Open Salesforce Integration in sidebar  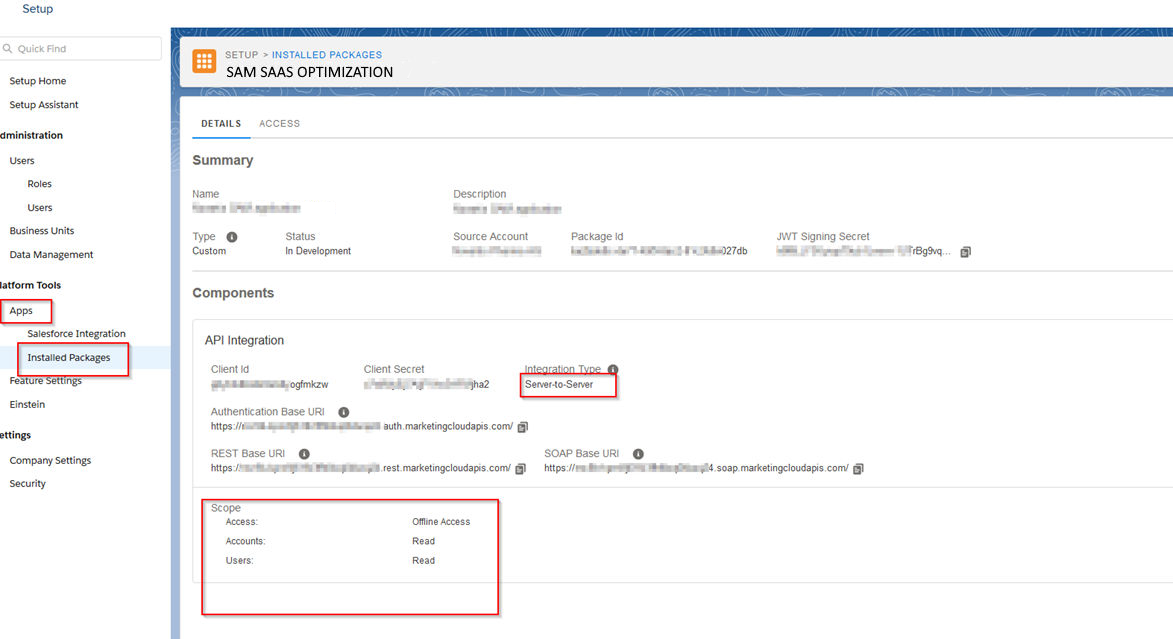click(x=76, y=334)
